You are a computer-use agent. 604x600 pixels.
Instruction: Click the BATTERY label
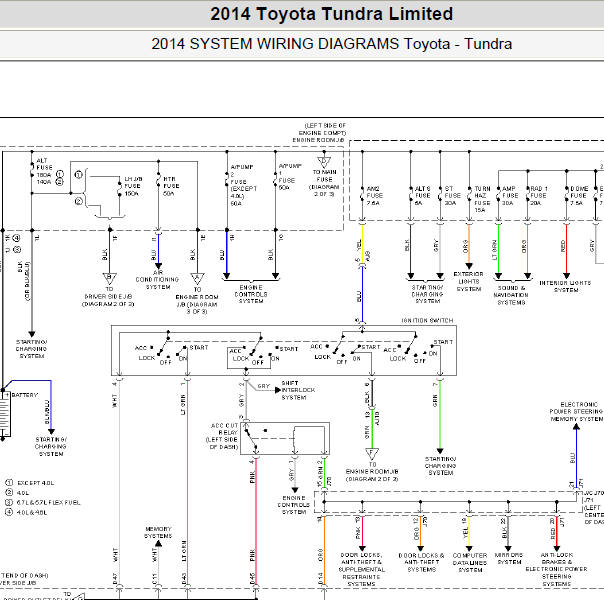25,395
